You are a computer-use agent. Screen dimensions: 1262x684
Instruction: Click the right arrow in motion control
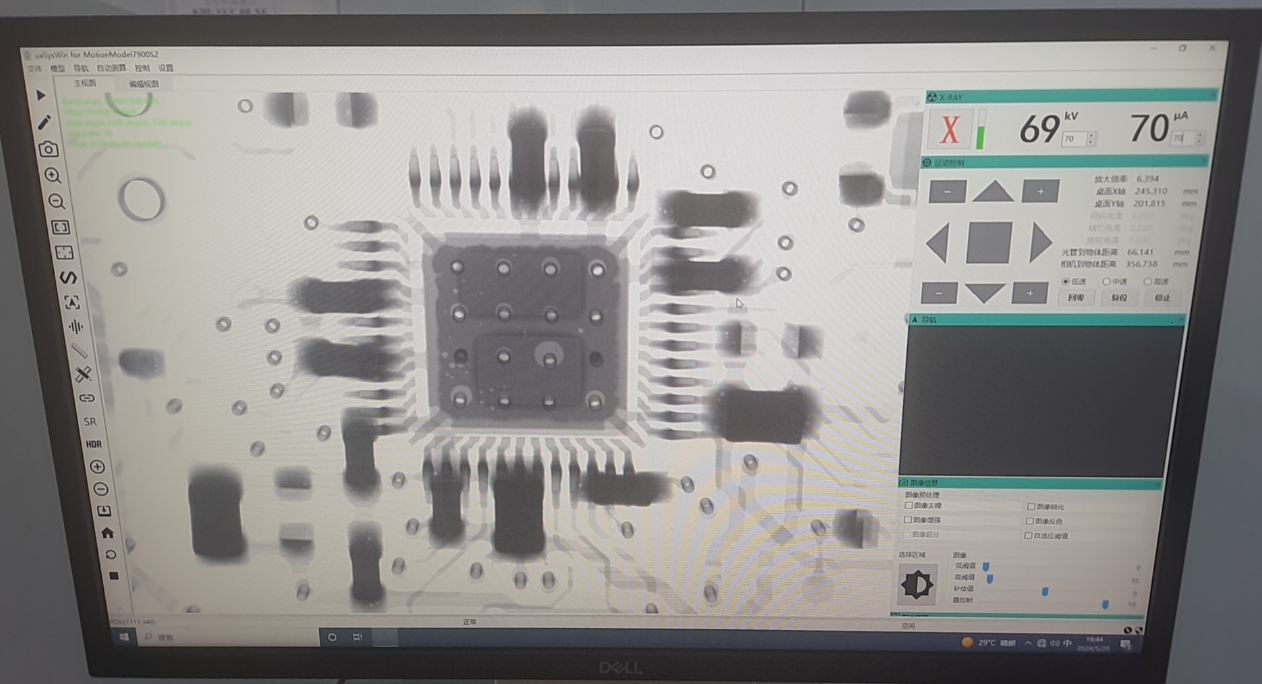click(x=1041, y=242)
